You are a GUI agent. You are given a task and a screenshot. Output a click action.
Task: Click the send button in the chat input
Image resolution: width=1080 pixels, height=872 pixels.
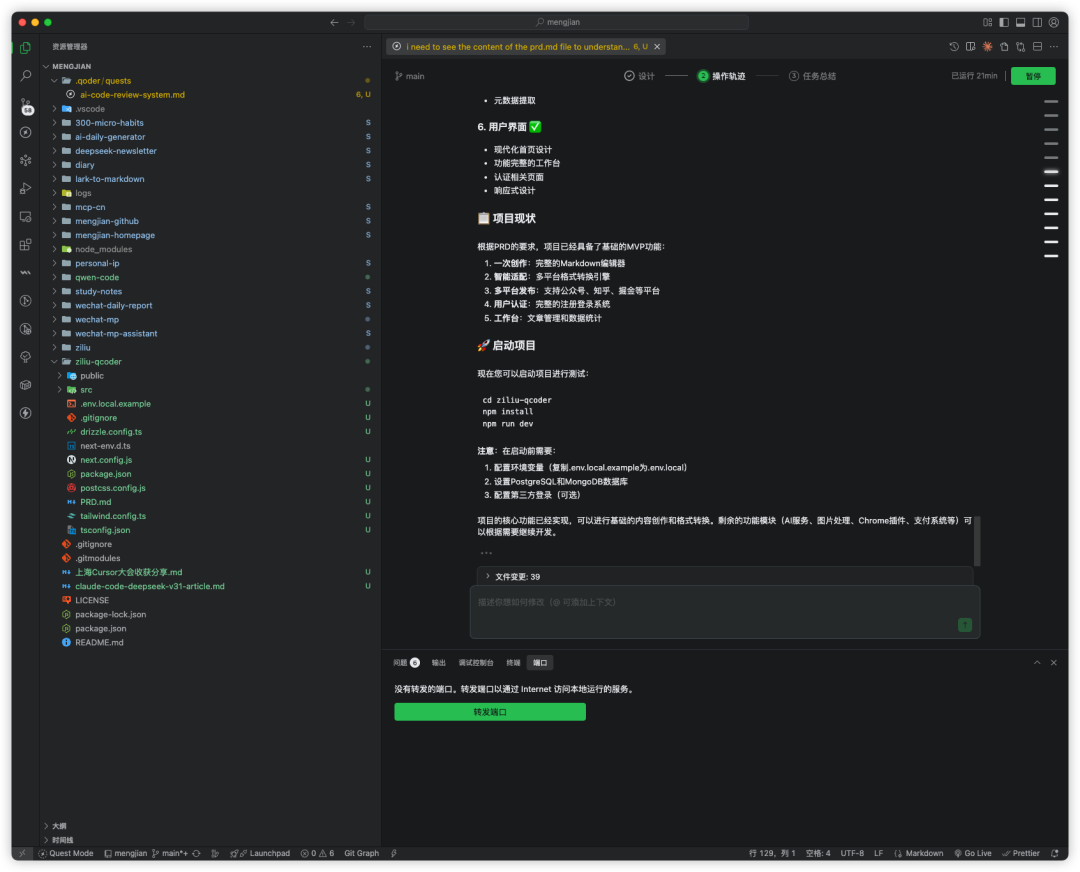[964, 624]
